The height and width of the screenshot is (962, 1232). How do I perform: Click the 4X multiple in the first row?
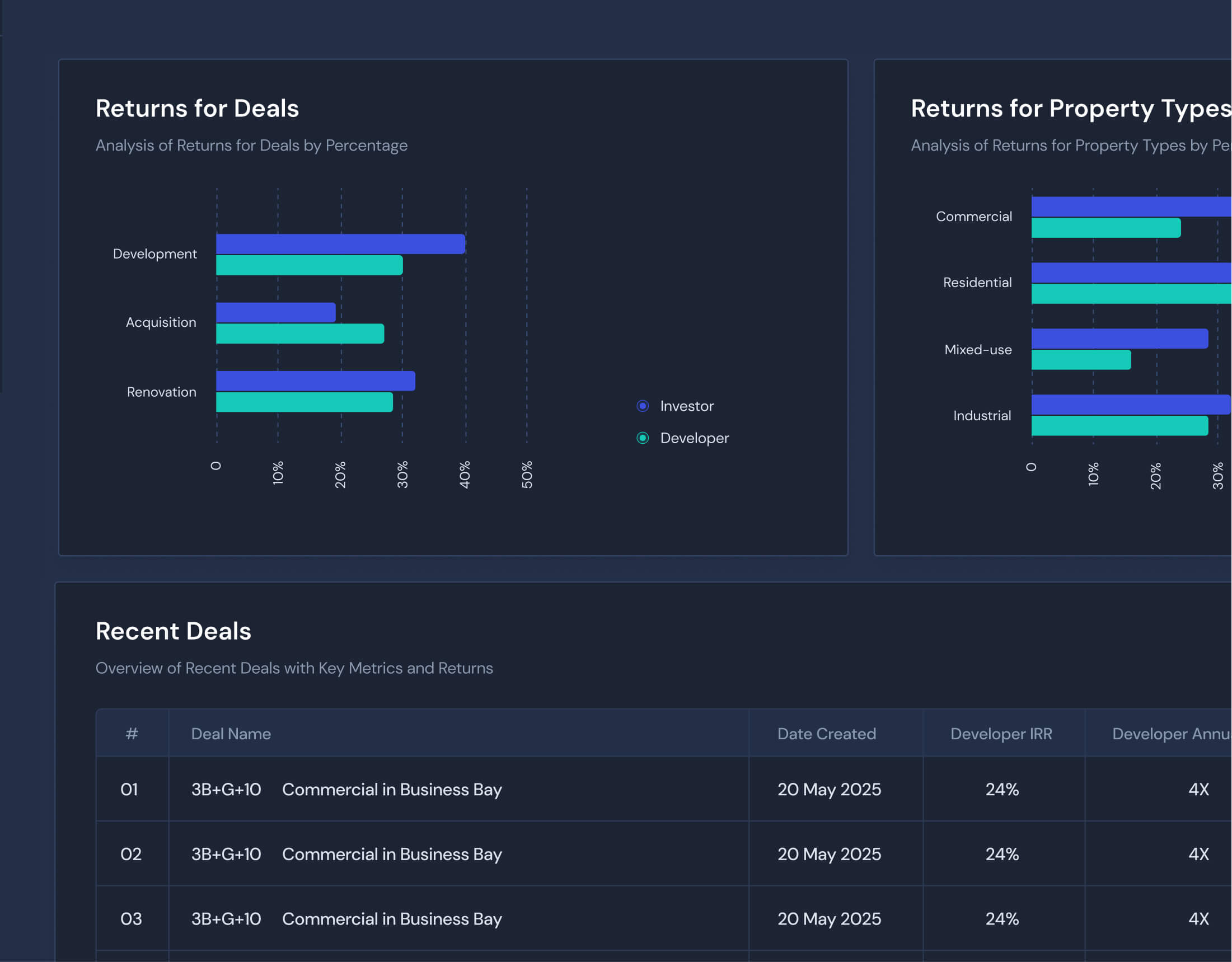point(1201,790)
